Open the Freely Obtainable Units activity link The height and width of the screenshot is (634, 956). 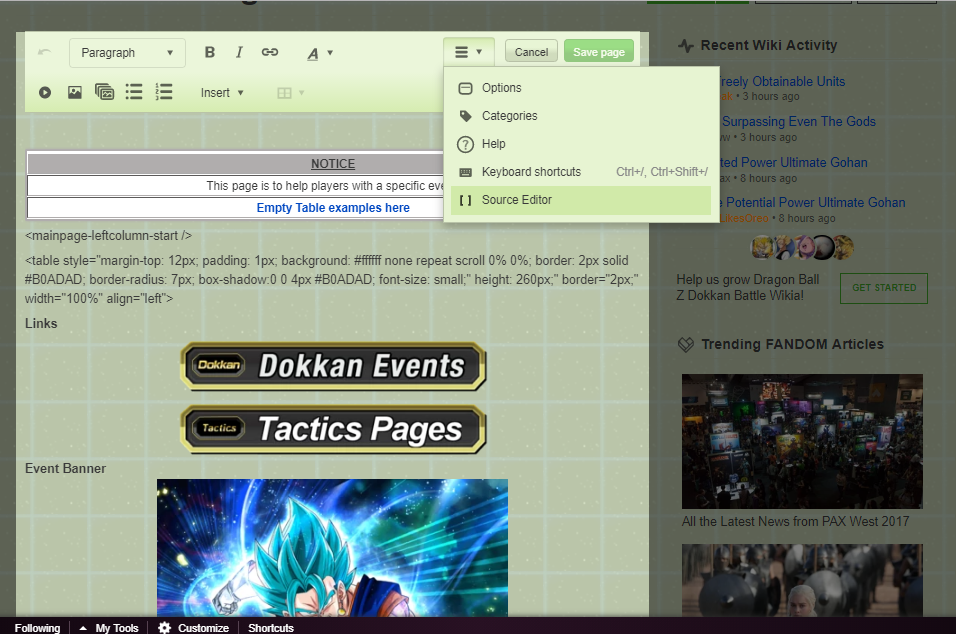783,82
